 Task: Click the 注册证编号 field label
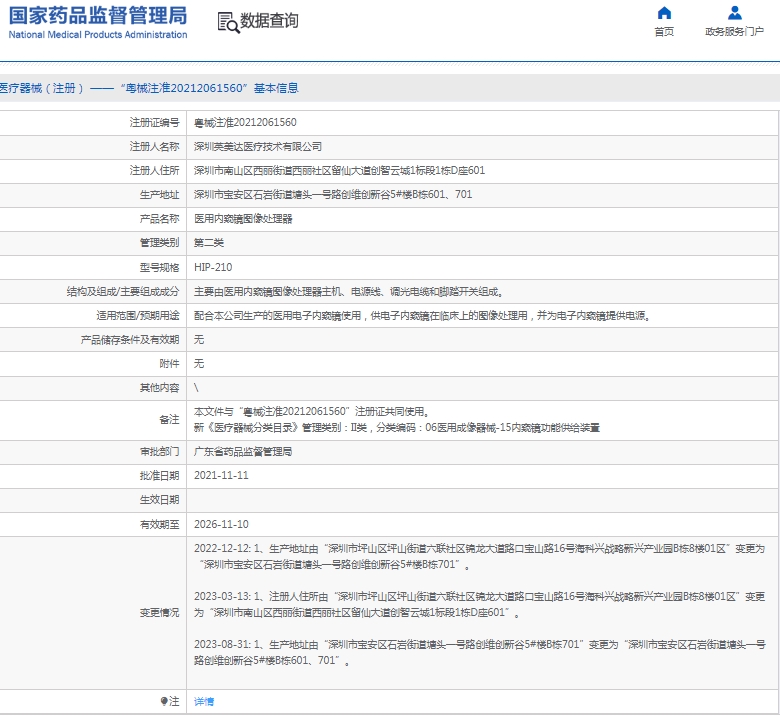tap(154, 122)
